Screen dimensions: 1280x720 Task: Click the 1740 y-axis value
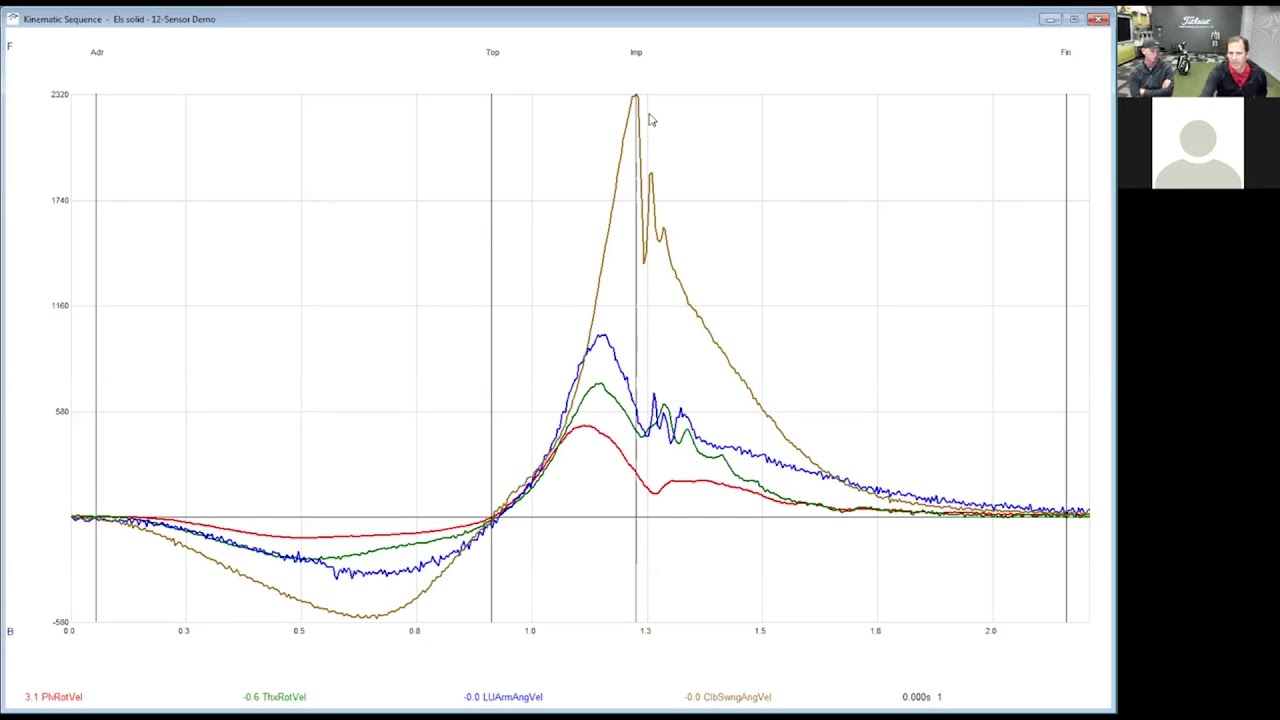[x=60, y=200]
